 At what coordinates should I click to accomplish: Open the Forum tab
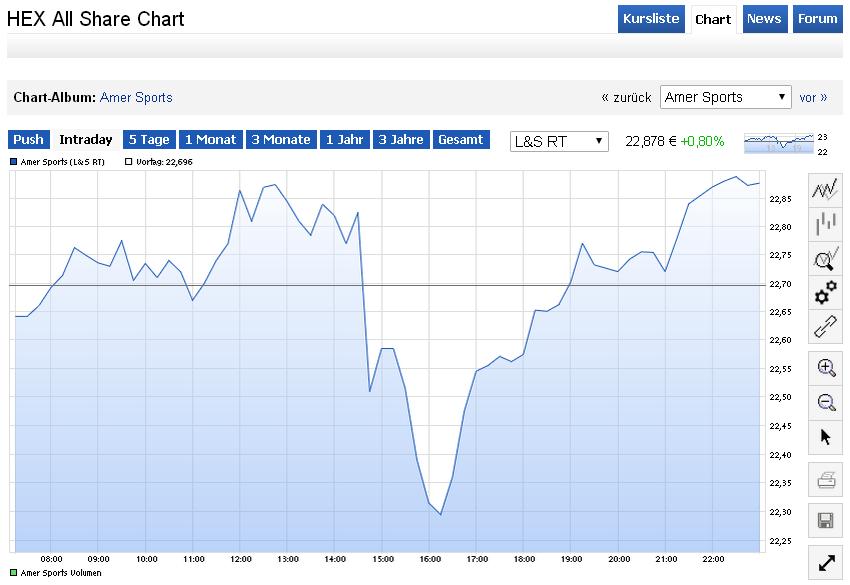click(816, 19)
